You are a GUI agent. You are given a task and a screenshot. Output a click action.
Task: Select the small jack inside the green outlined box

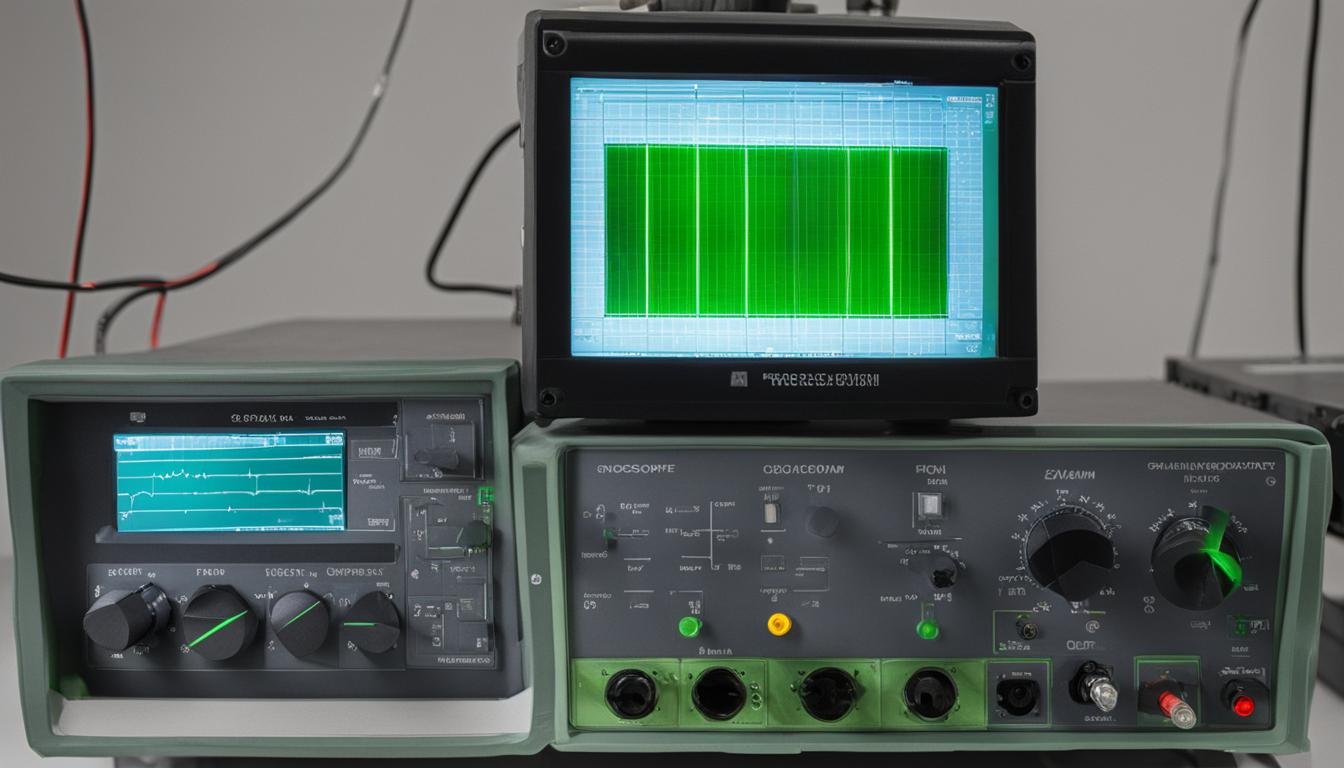click(1025, 629)
